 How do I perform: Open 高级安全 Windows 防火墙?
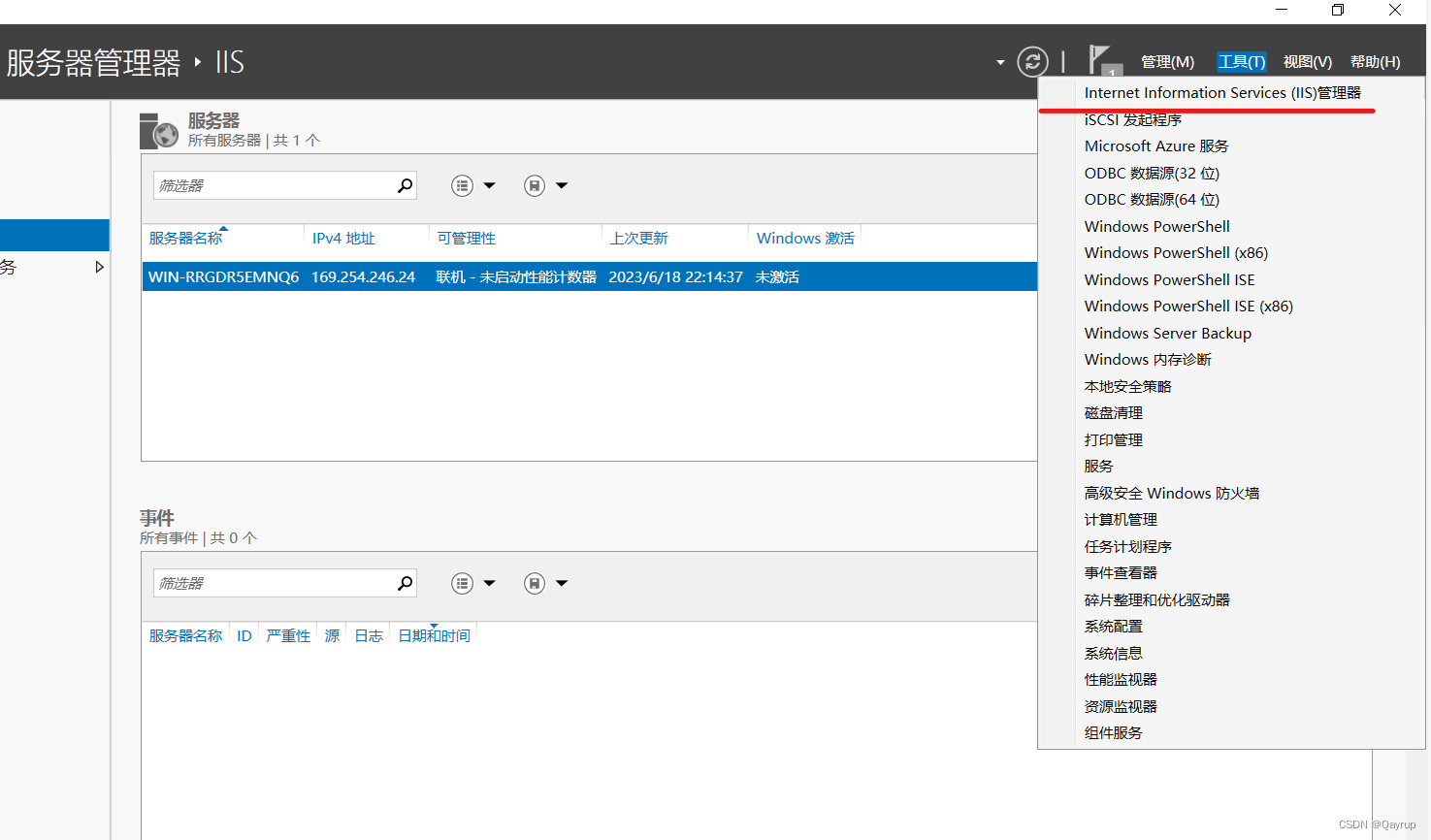tap(1172, 493)
